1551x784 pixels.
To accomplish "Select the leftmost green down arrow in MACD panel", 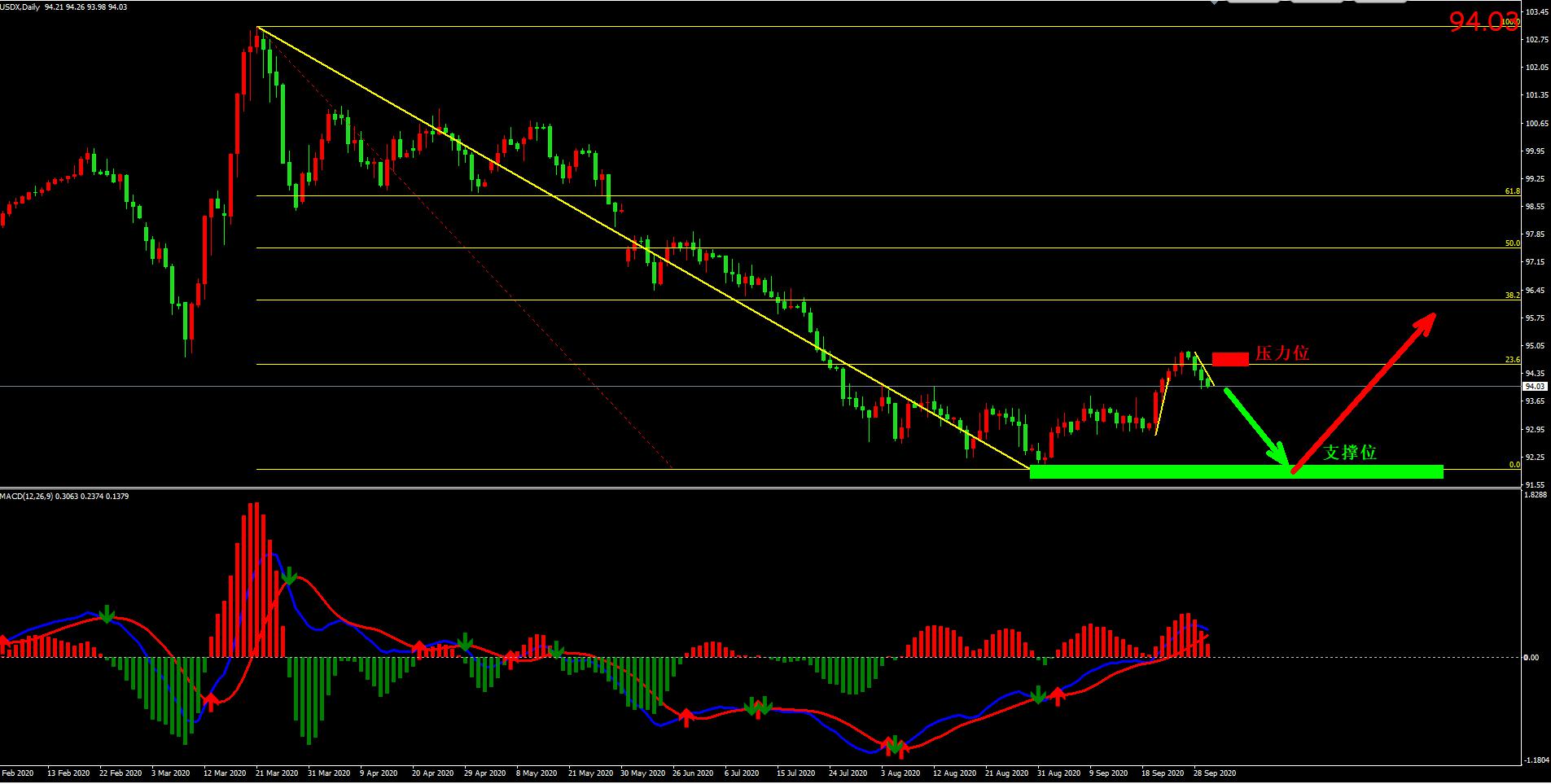I will click(107, 615).
